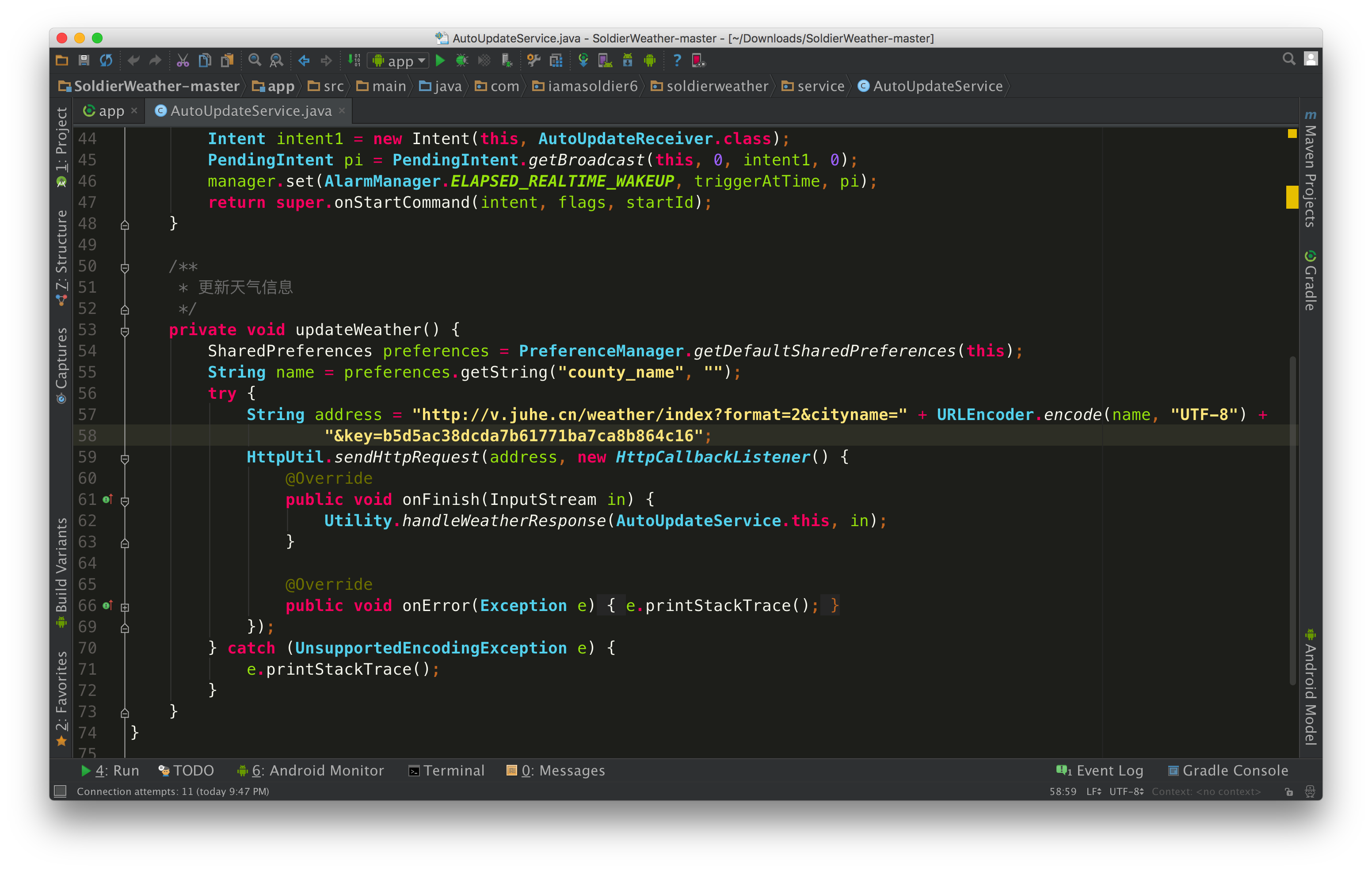
Task: Click the Make Project binary arrow icon
Action: 354,61
